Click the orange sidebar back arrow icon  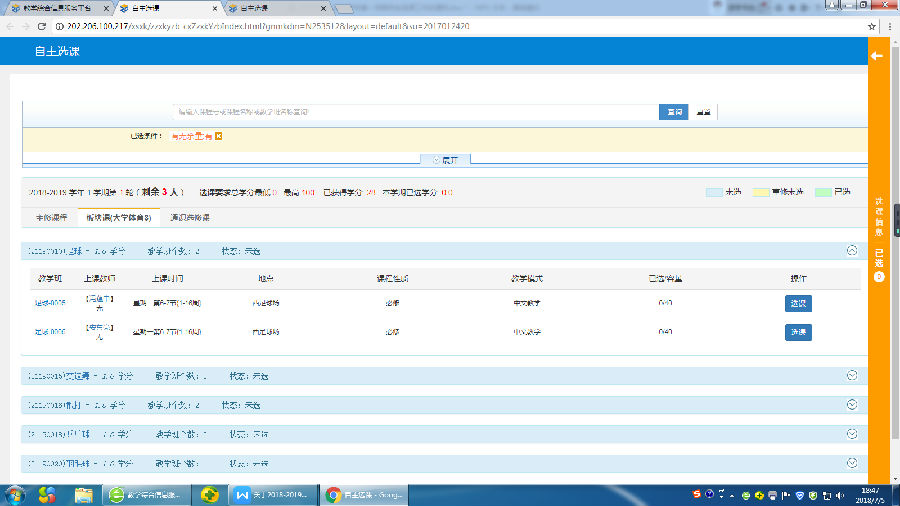[877, 56]
